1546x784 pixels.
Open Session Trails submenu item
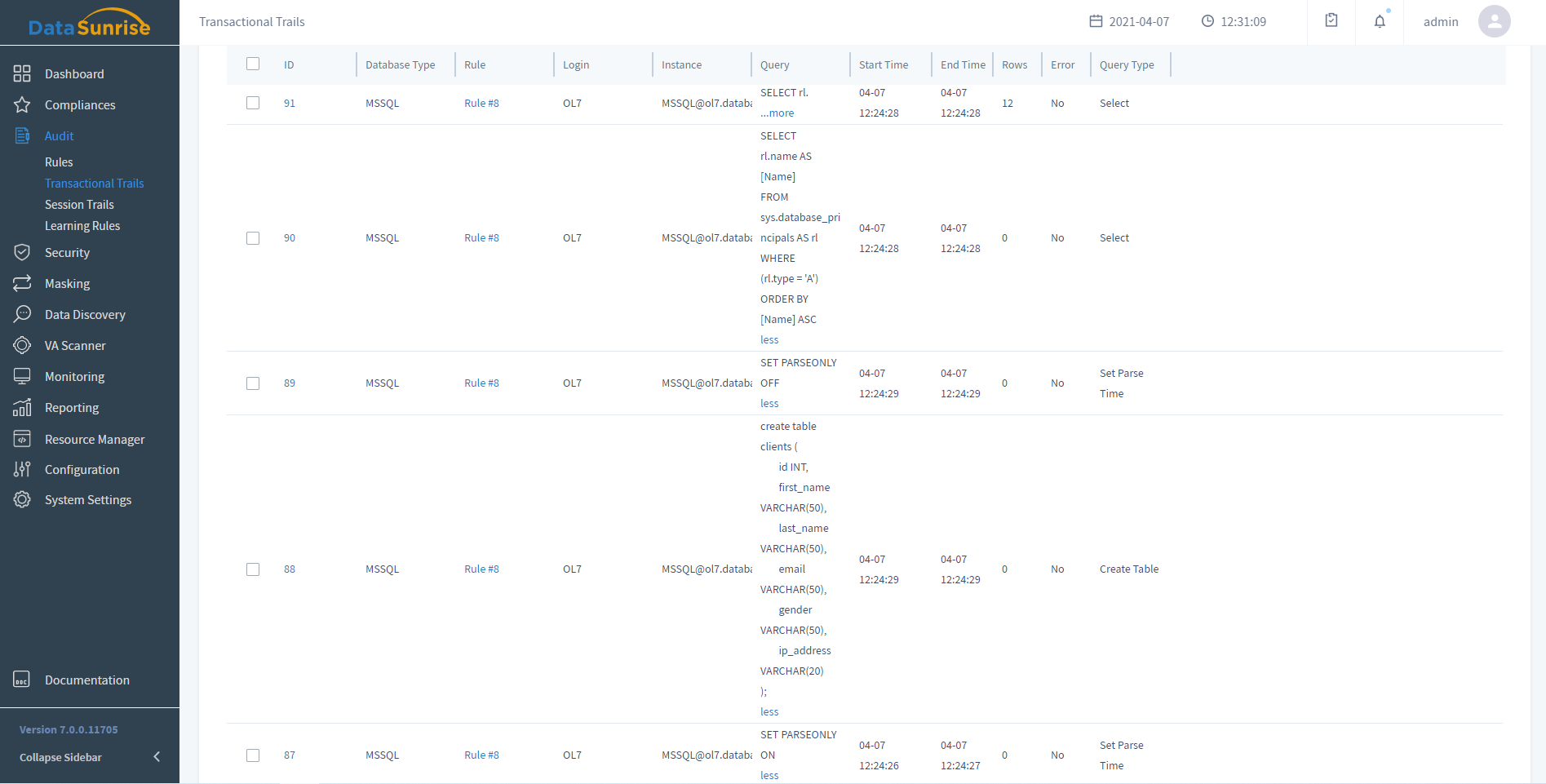tap(79, 205)
